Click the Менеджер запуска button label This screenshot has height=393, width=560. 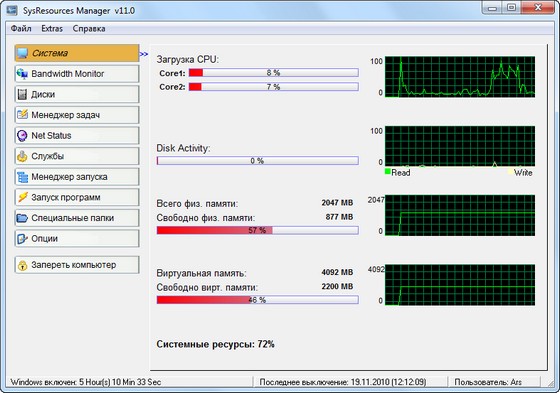pyautogui.click(x=69, y=177)
